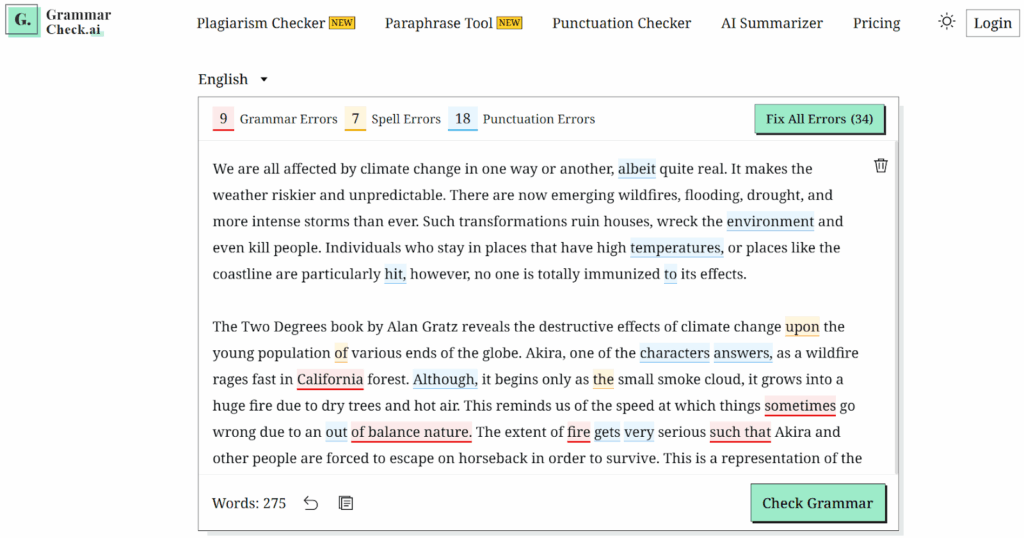Visit the Pricing page
This screenshot has height=538, width=1024.
(x=876, y=23)
